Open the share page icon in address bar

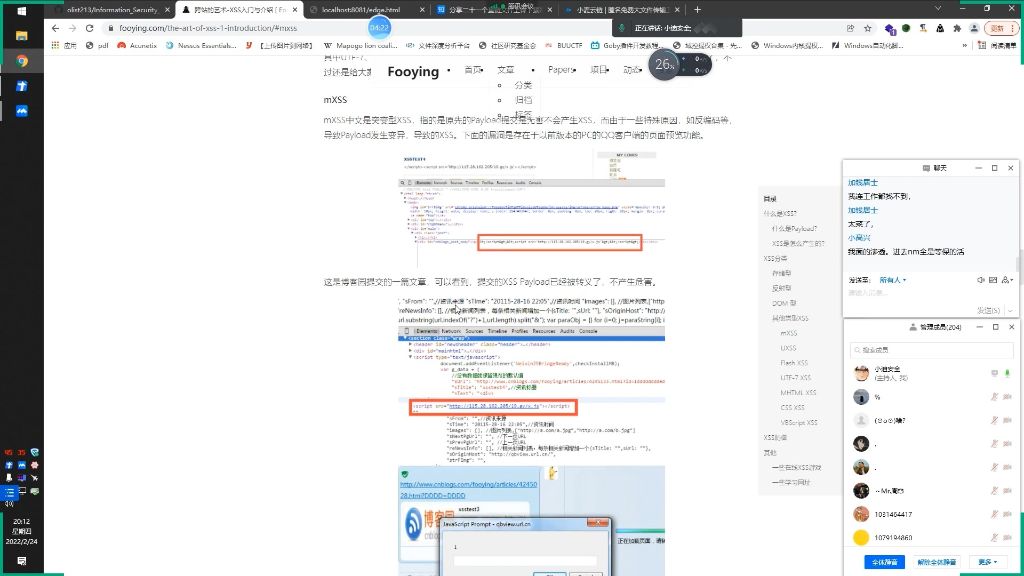coord(850,28)
